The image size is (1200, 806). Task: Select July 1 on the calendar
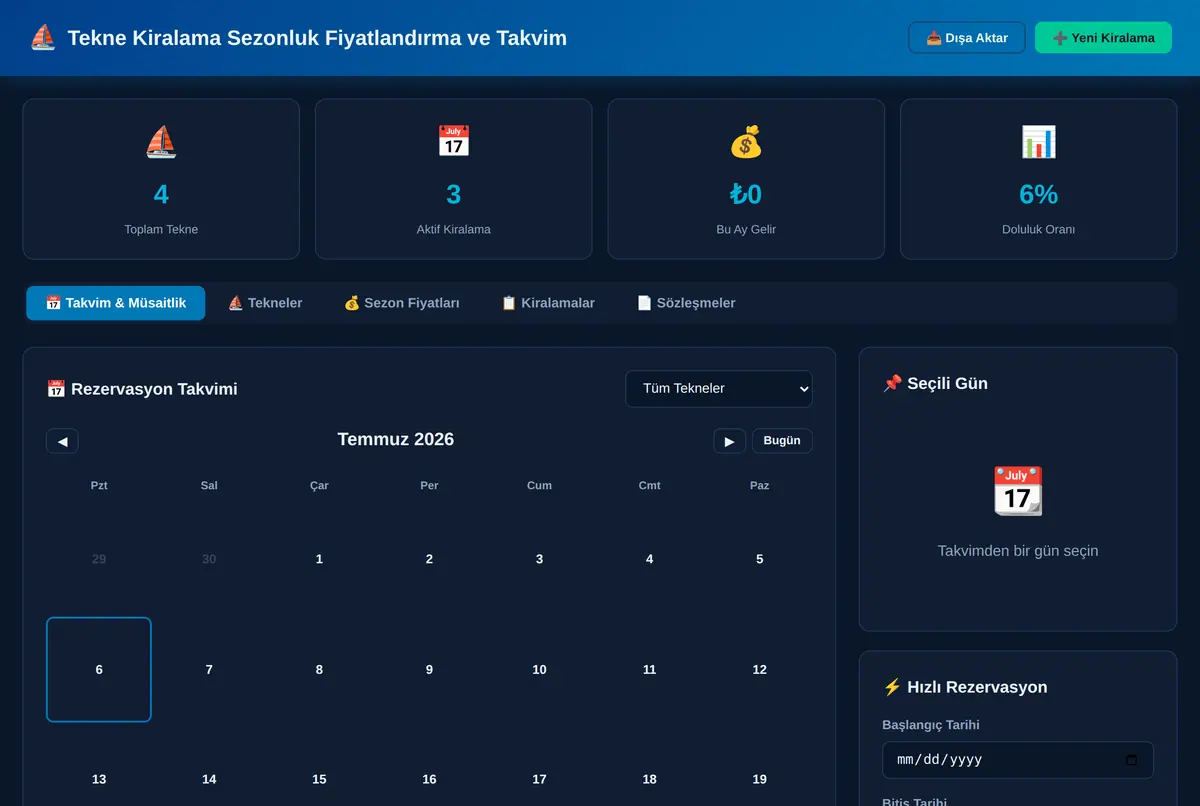click(x=319, y=559)
